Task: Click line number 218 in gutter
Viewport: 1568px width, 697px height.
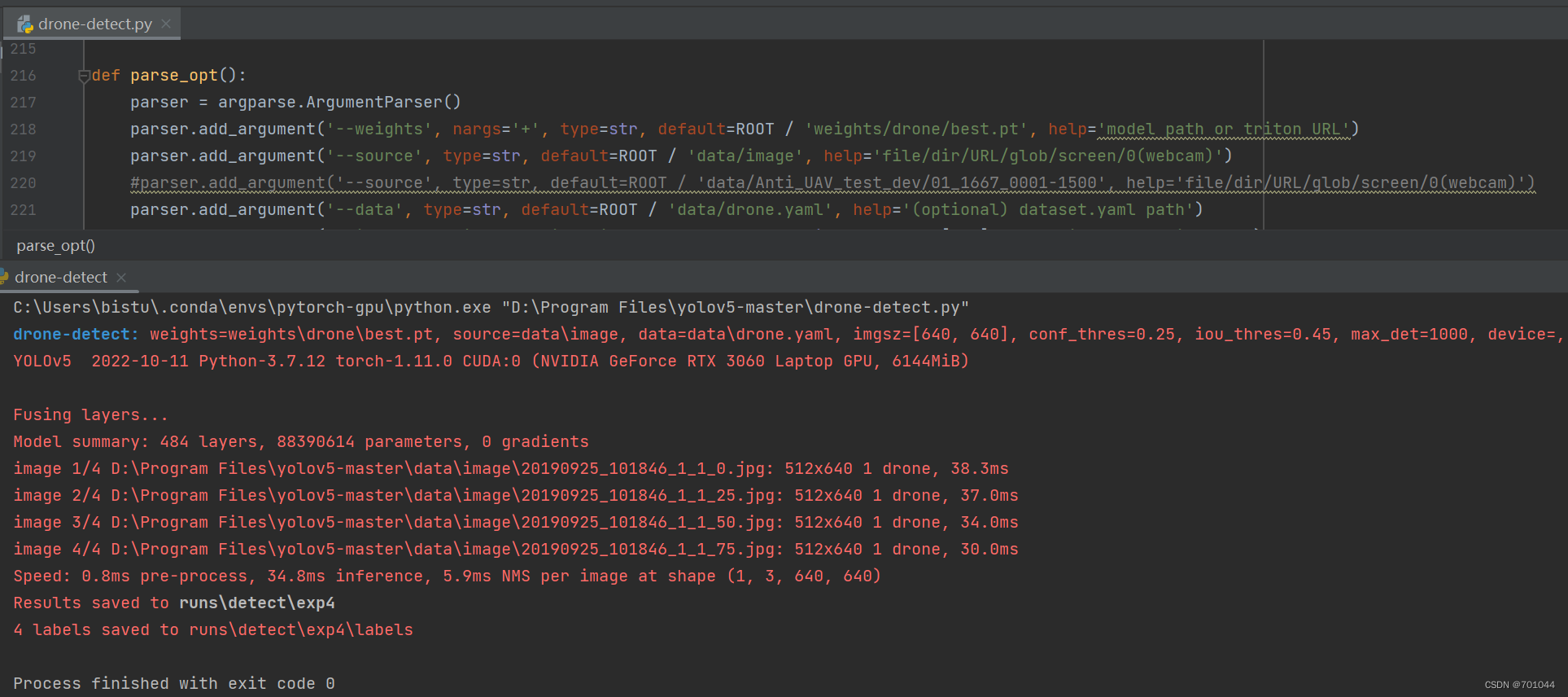Action: pyautogui.click(x=23, y=129)
